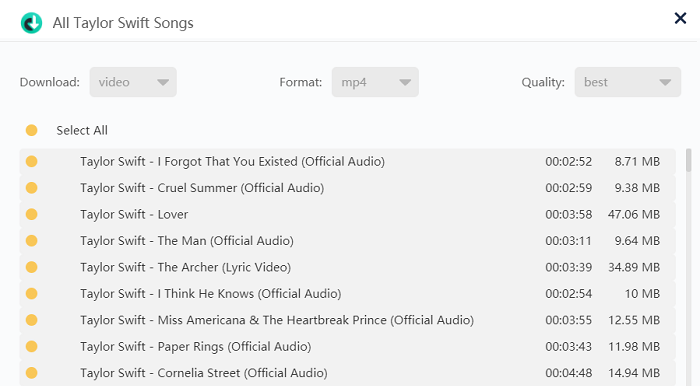The width and height of the screenshot is (700, 386).
Task: Uncheck Miss Americana & The Heartbreak Prince
Action: 31,320
